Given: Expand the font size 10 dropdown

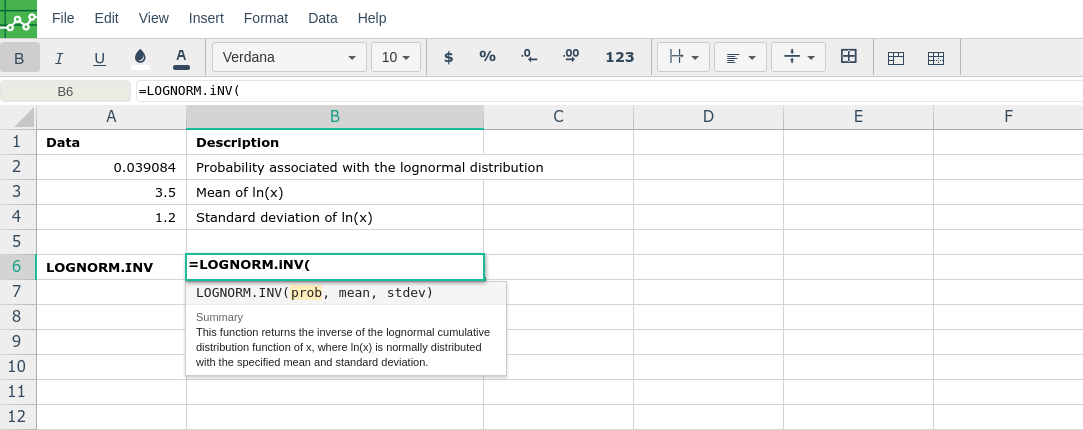Looking at the screenshot, I should (396, 57).
